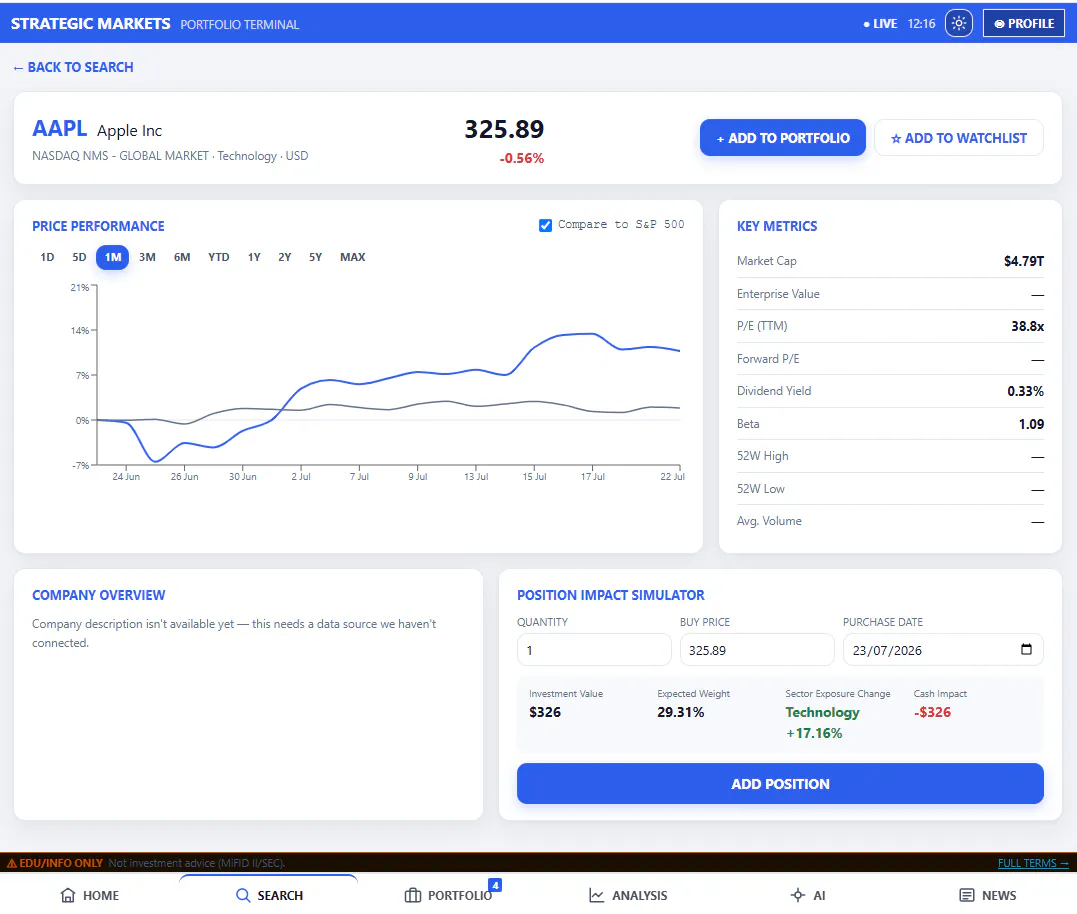Toggle the light/dark theme sun icon
Image resolution: width=1077 pixels, height=914 pixels.
coord(958,23)
